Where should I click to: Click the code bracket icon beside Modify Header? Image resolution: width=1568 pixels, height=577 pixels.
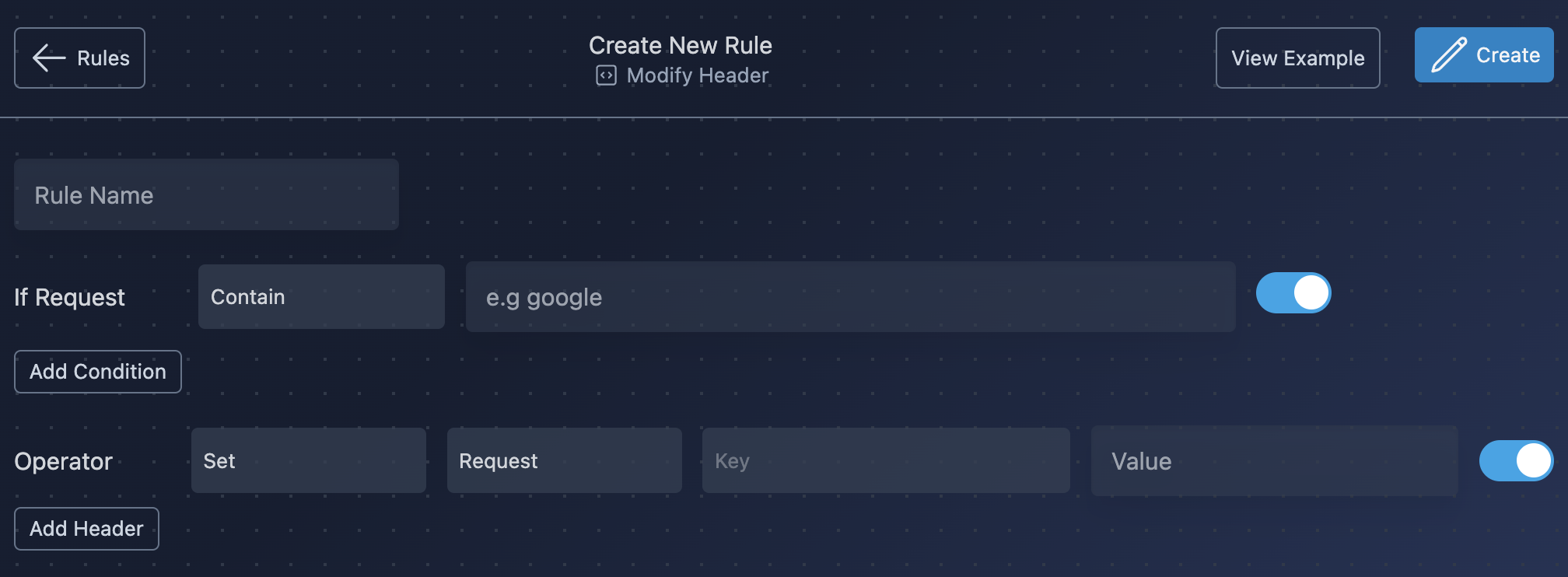coord(606,75)
